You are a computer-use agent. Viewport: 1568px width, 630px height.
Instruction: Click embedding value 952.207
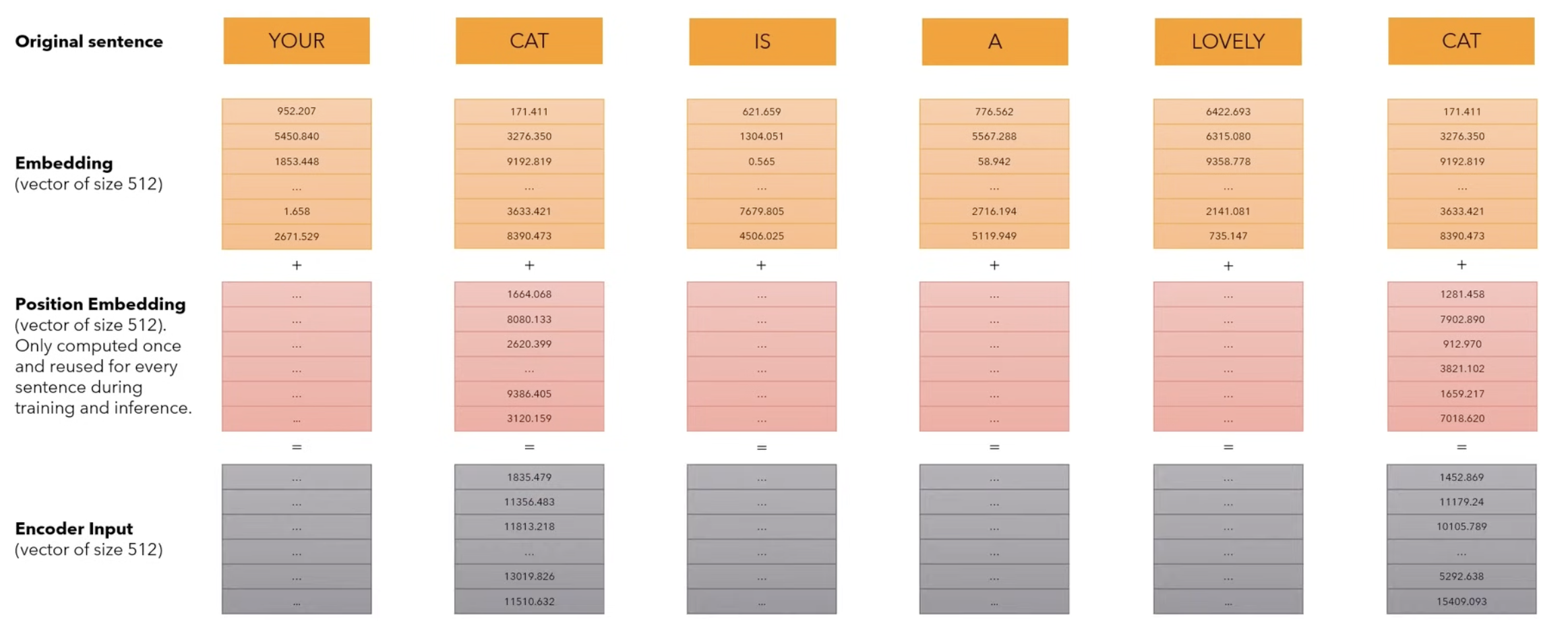click(x=297, y=111)
